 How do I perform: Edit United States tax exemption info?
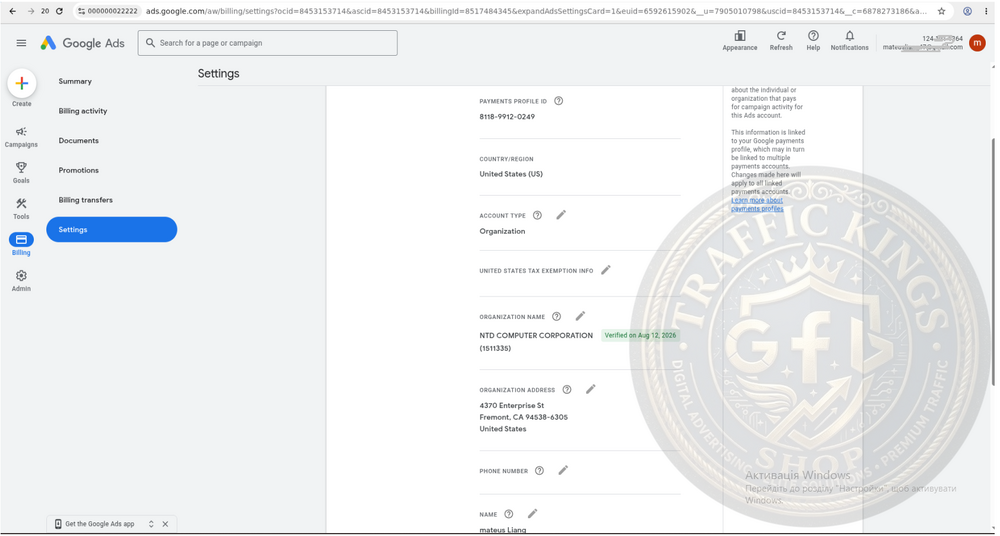click(606, 270)
